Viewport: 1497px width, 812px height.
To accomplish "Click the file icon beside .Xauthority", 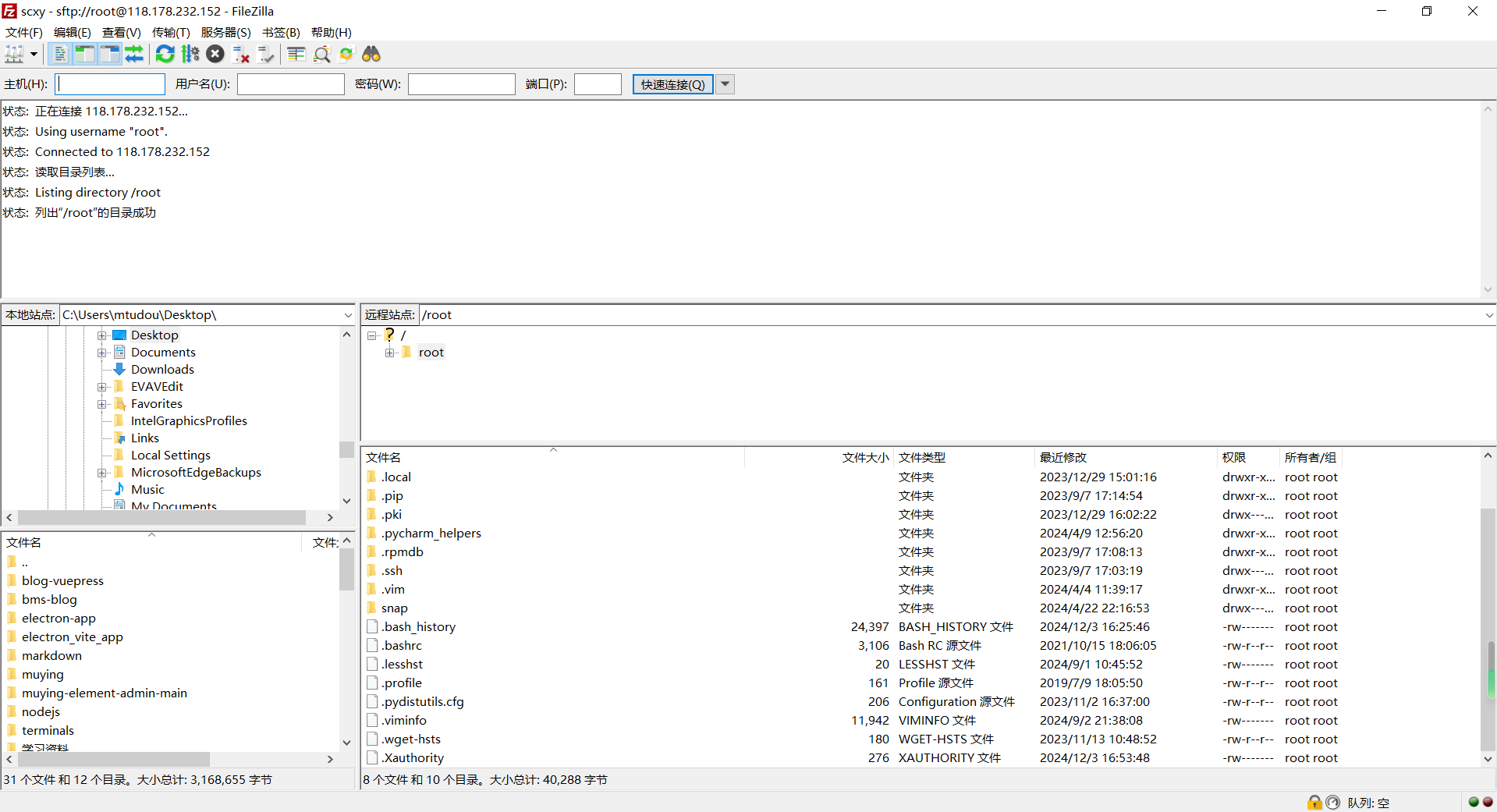I will (372, 757).
